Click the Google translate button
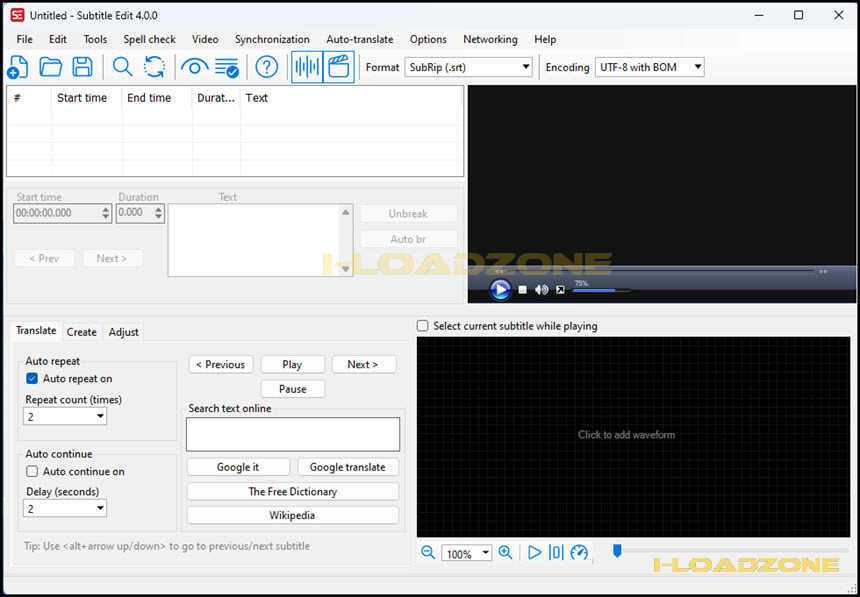The height and width of the screenshot is (597, 860). 348,467
